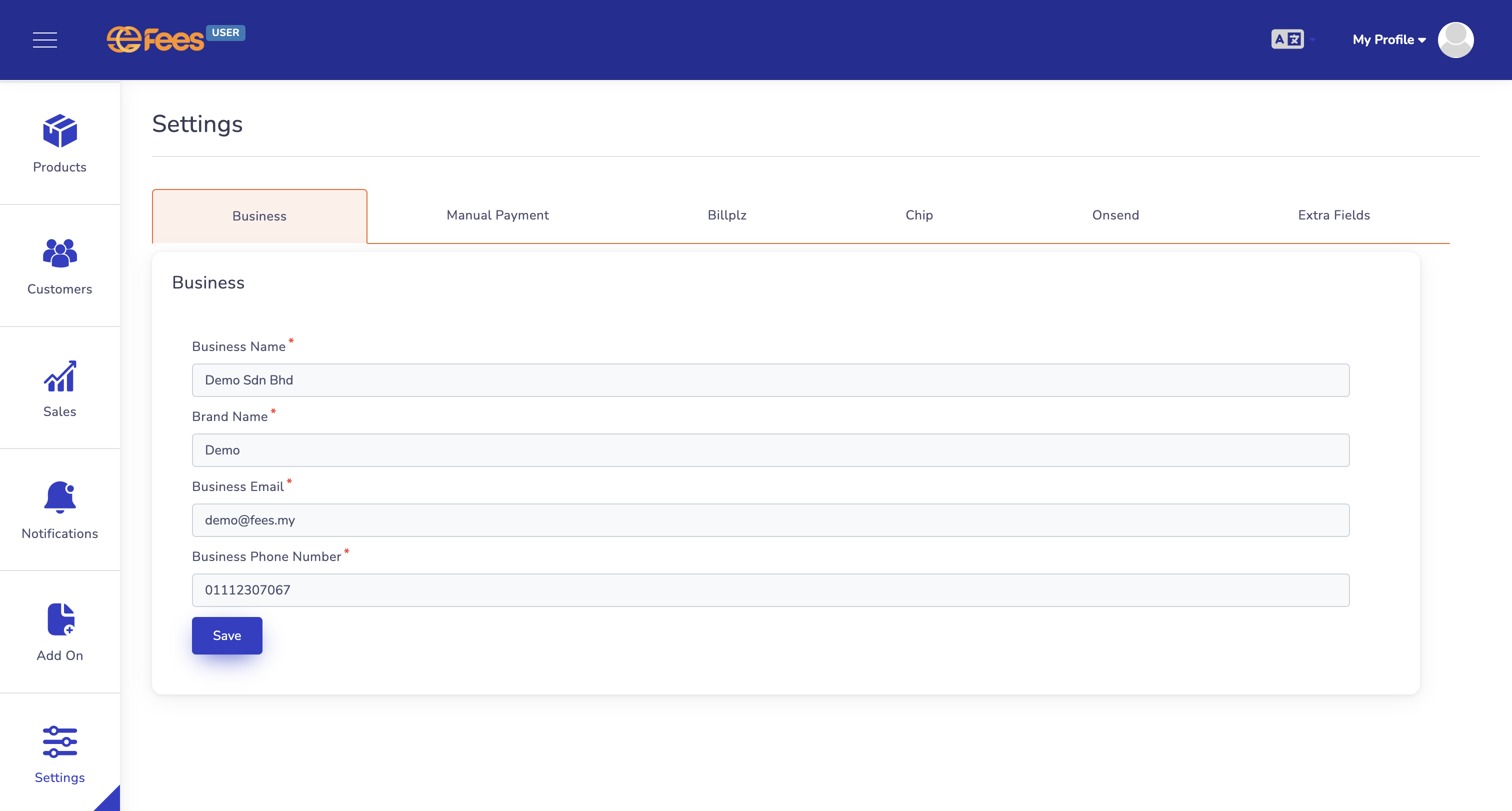The width and height of the screenshot is (1512, 811).
Task: View Notifications panel
Action: click(x=59, y=509)
